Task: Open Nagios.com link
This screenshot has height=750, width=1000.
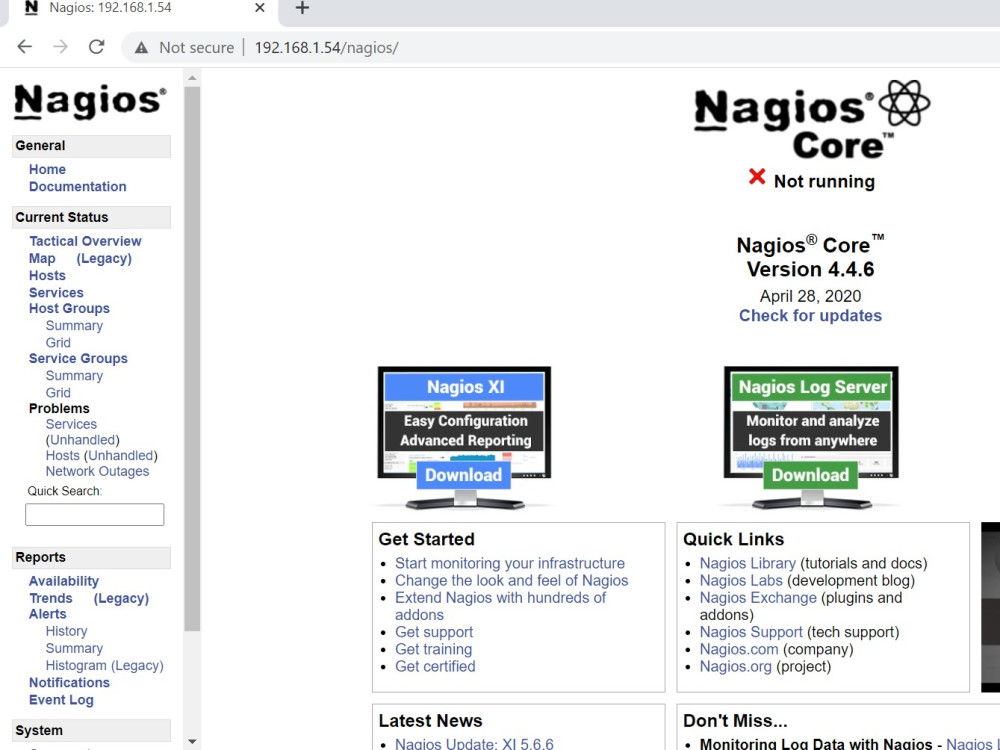Action: coord(739,649)
